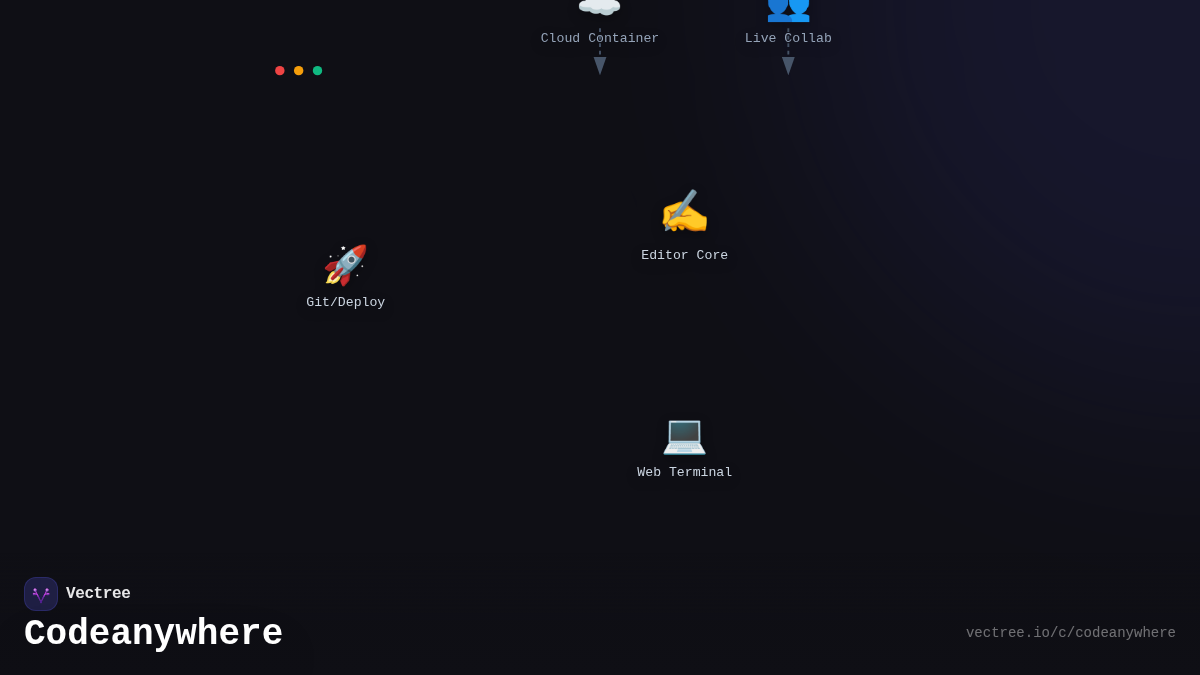
Task: Click the Web Terminal laptop icon
Action: pyautogui.click(x=684, y=437)
